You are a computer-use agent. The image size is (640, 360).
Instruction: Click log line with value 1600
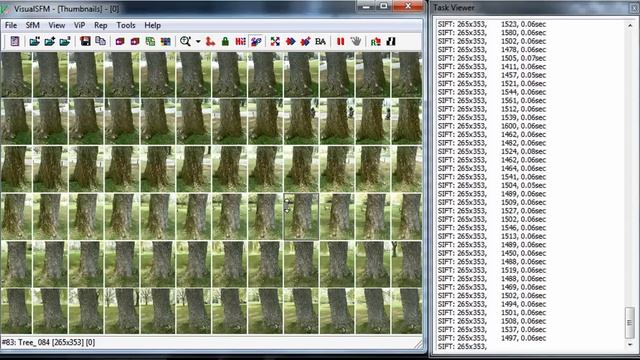point(491,126)
